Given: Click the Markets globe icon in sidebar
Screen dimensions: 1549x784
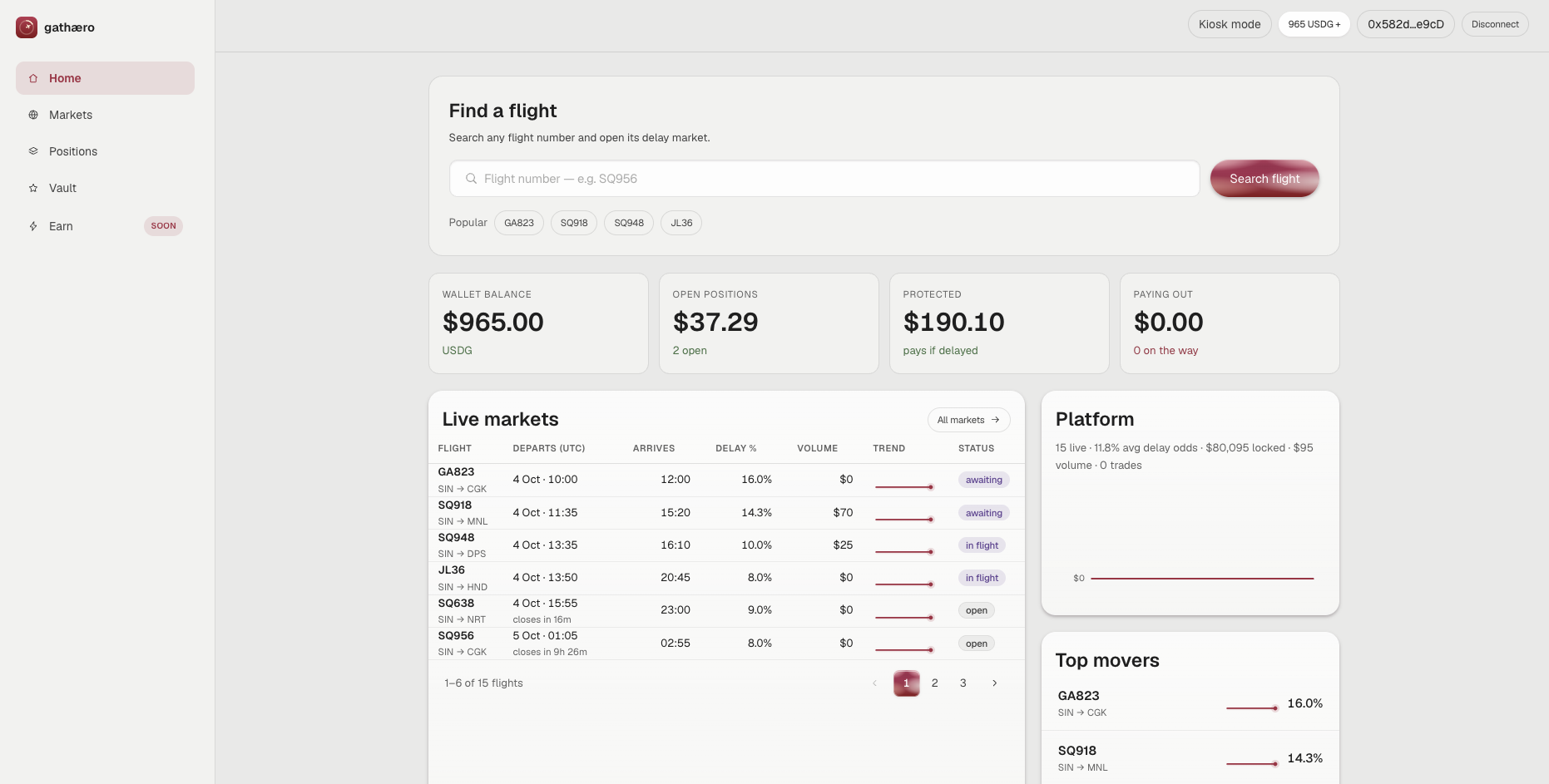Looking at the screenshot, I should [33, 115].
